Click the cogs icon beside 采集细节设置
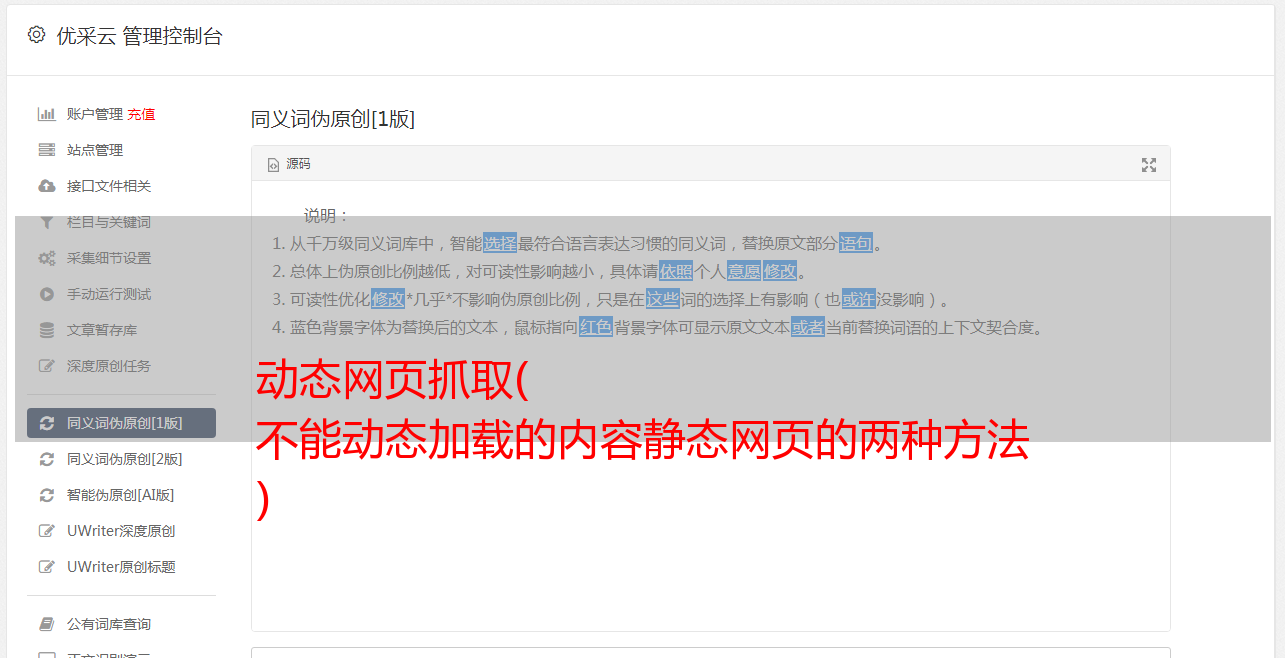Image resolution: width=1285 pixels, height=658 pixels. [x=46, y=258]
